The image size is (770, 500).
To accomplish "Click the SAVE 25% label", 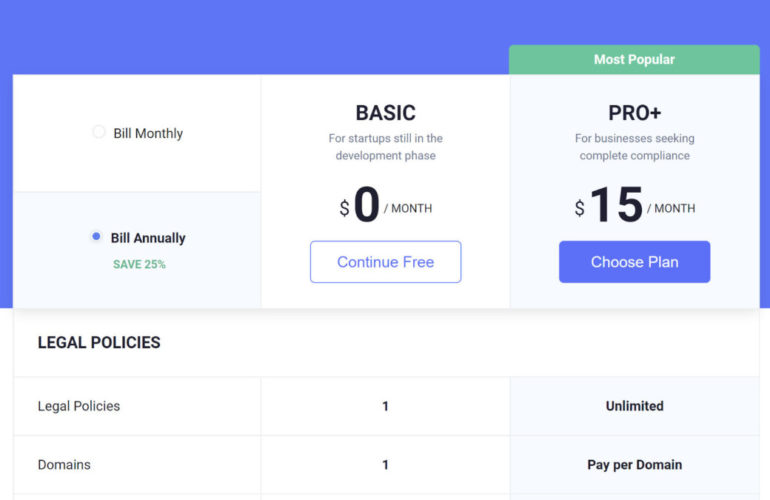I will point(139,265).
